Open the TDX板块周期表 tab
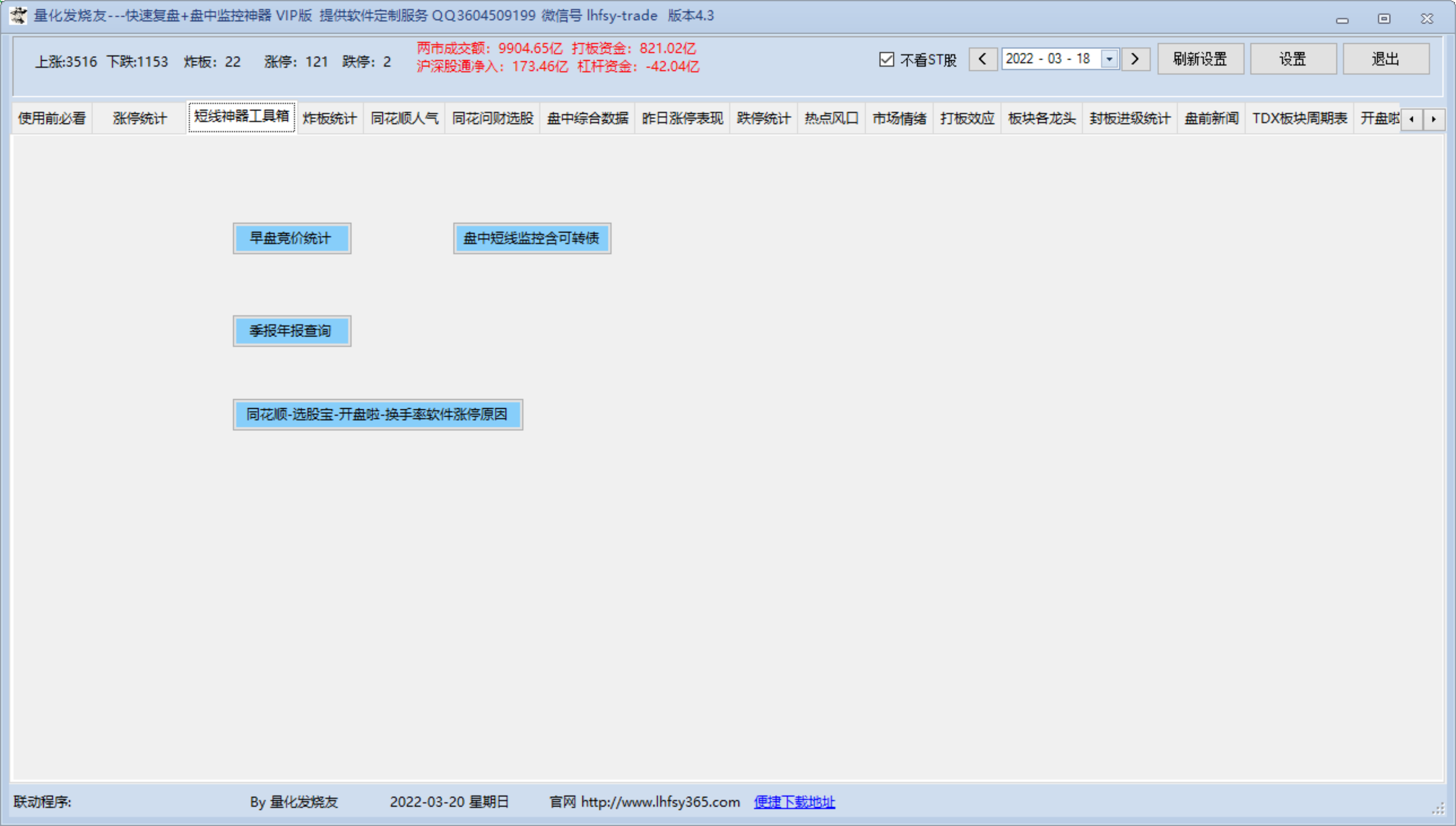This screenshot has height=826, width=1456. pos(1299,119)
